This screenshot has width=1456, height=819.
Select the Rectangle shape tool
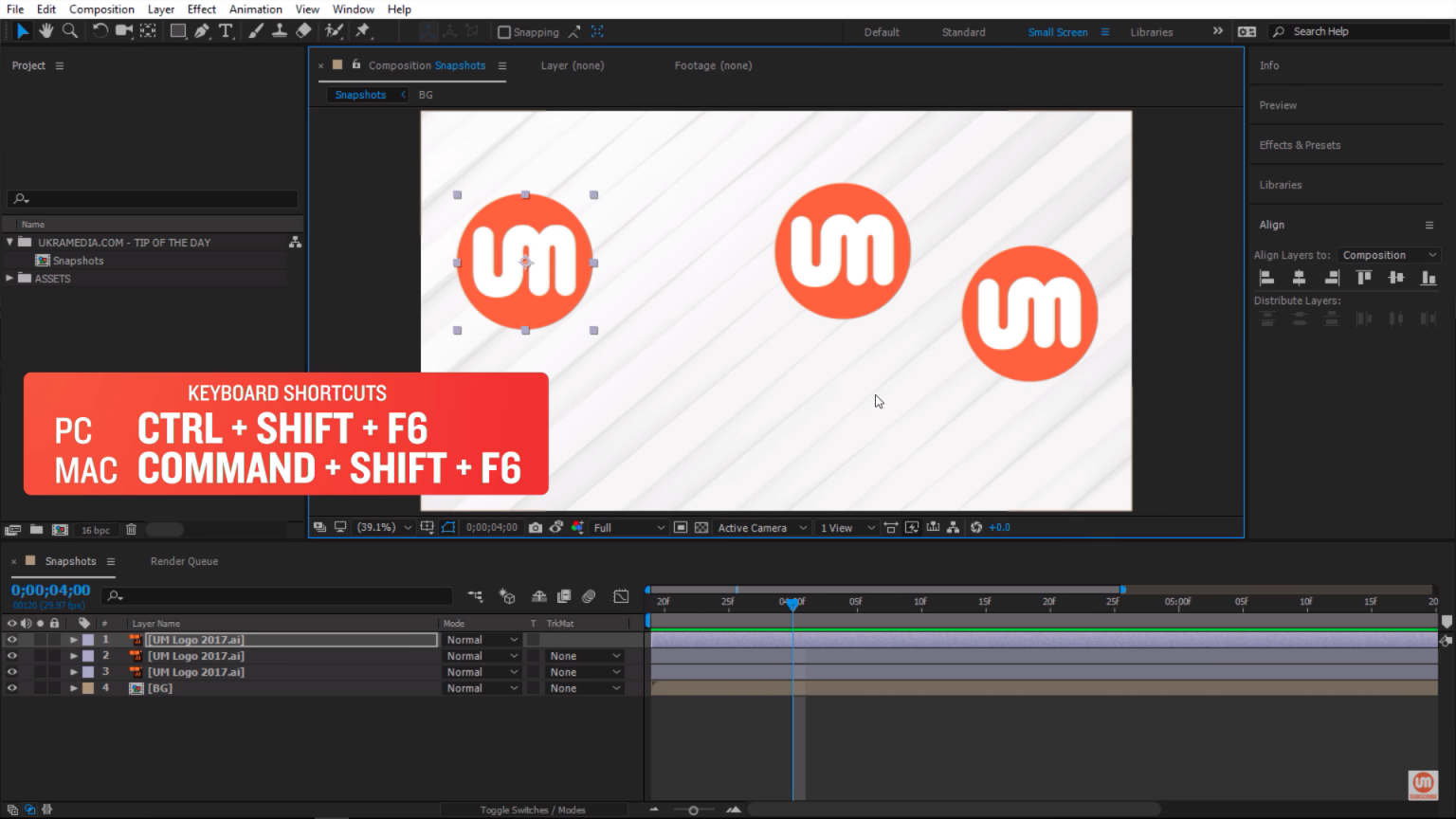point(177,31)
